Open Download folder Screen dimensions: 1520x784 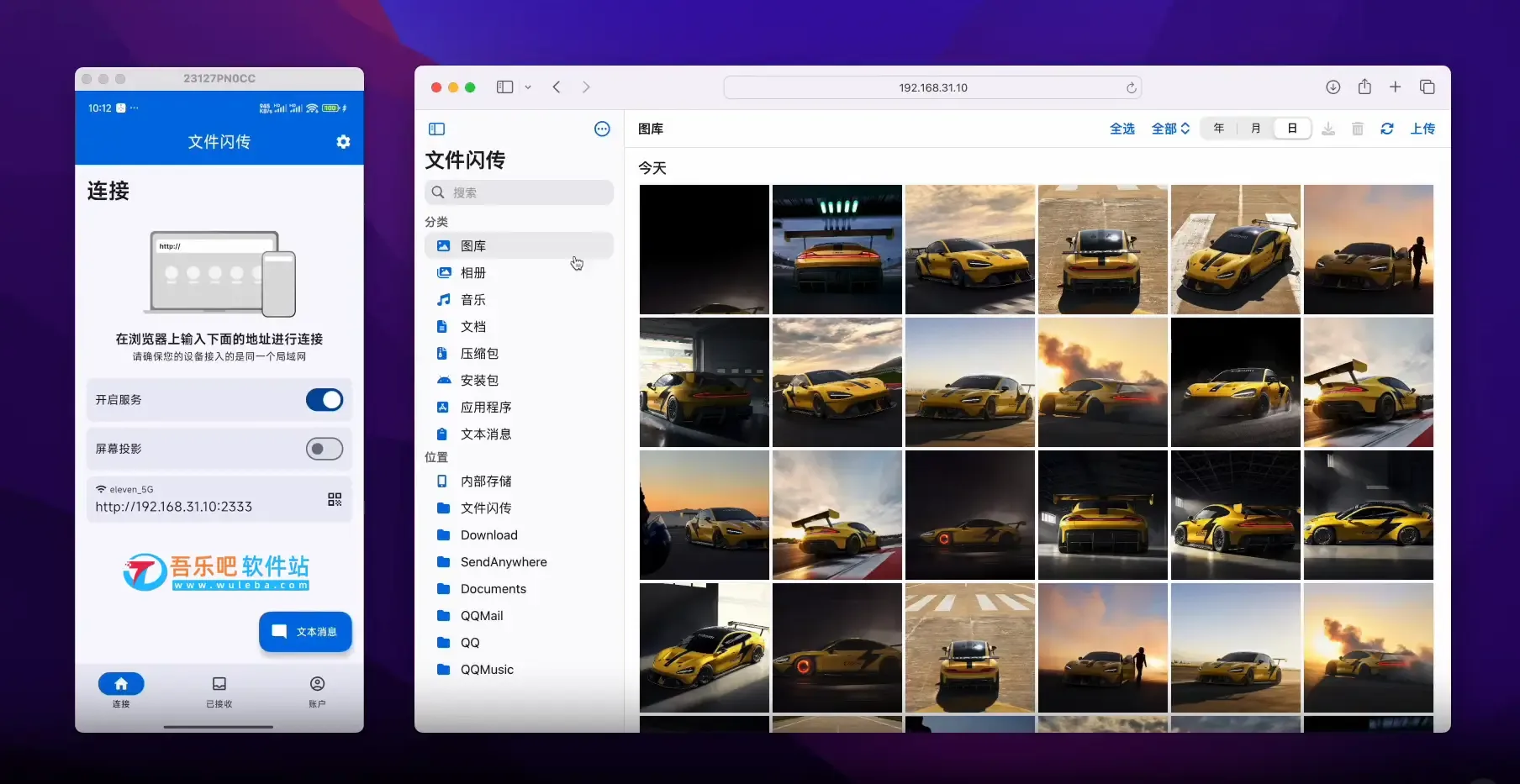[519, 535]
